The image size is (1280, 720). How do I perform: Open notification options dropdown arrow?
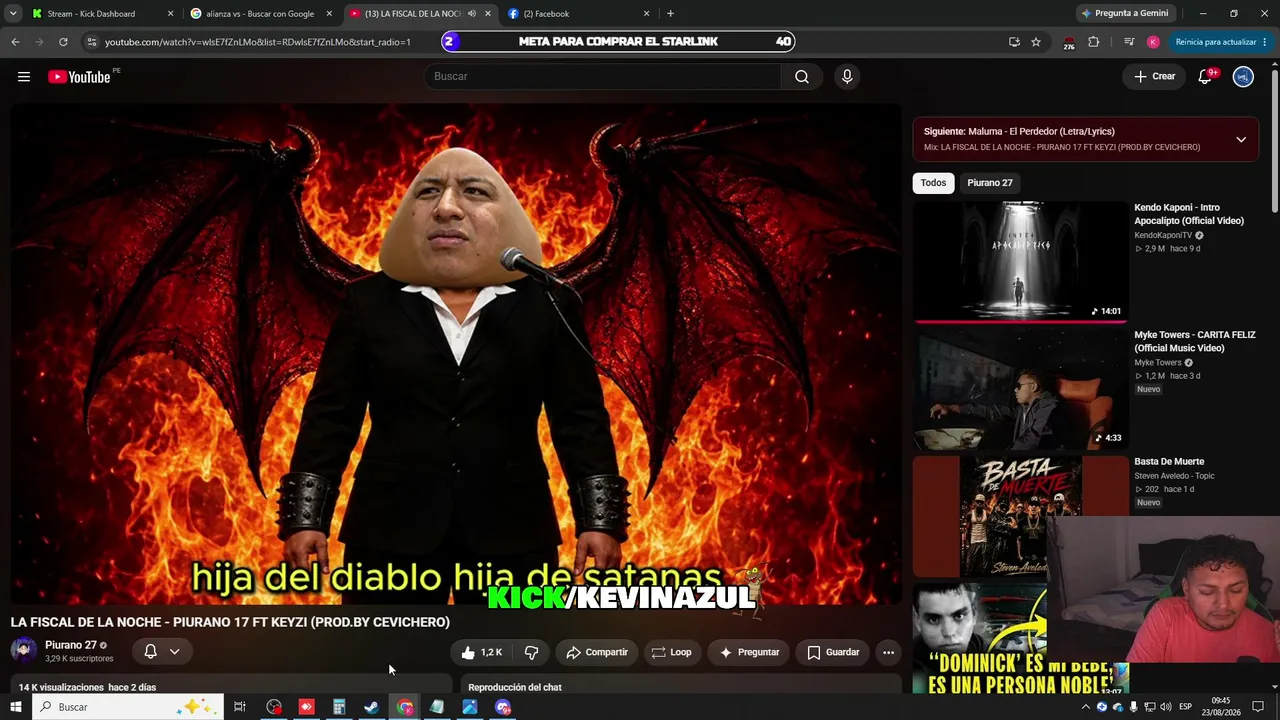tap(175, 652)
